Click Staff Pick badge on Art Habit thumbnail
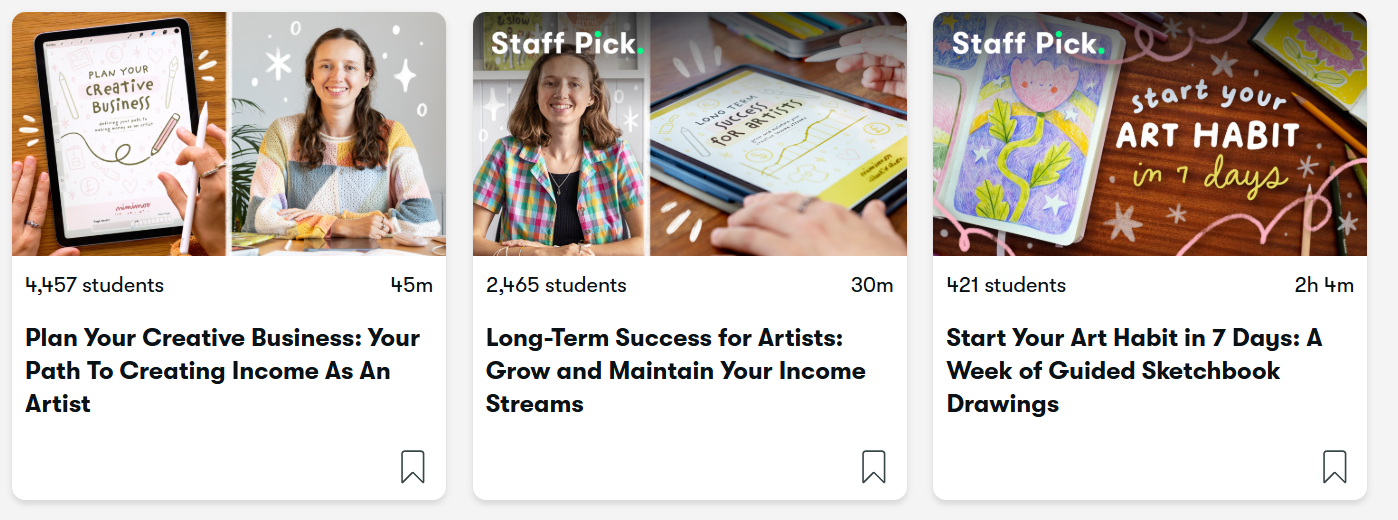Viewport: 1398px width, 520px height. [1028, 43]
